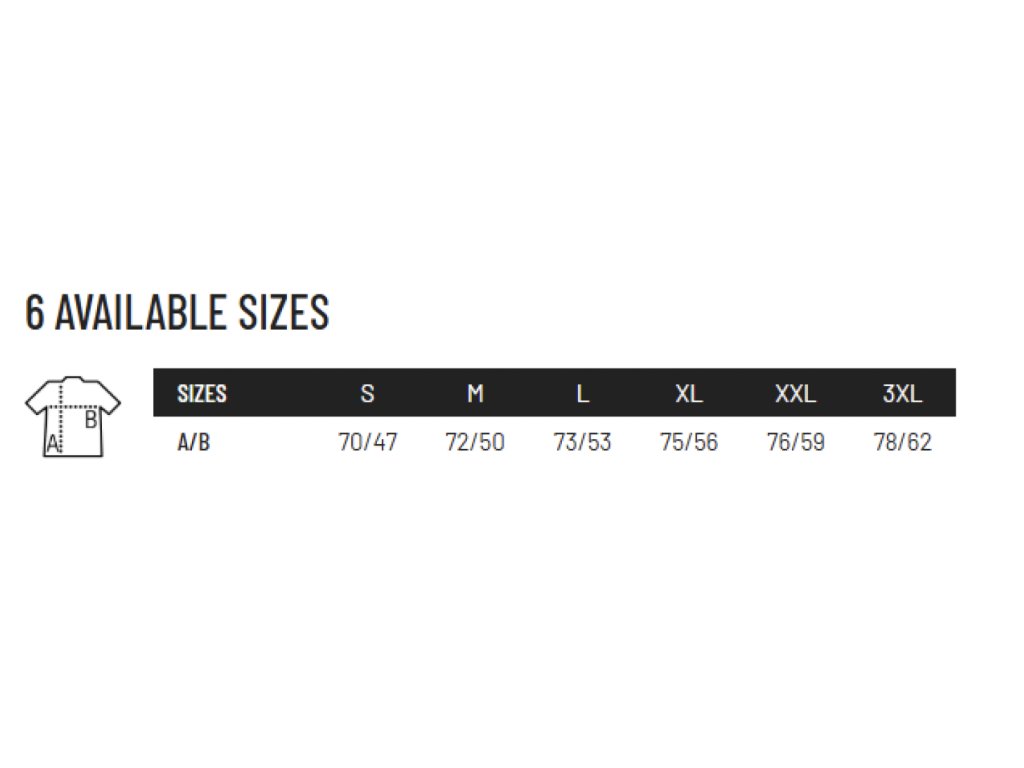The width and height of the screenshot is (1024, 768).
Task: Click the t-shirt measurement diagram icon
Action: [72, 416]
